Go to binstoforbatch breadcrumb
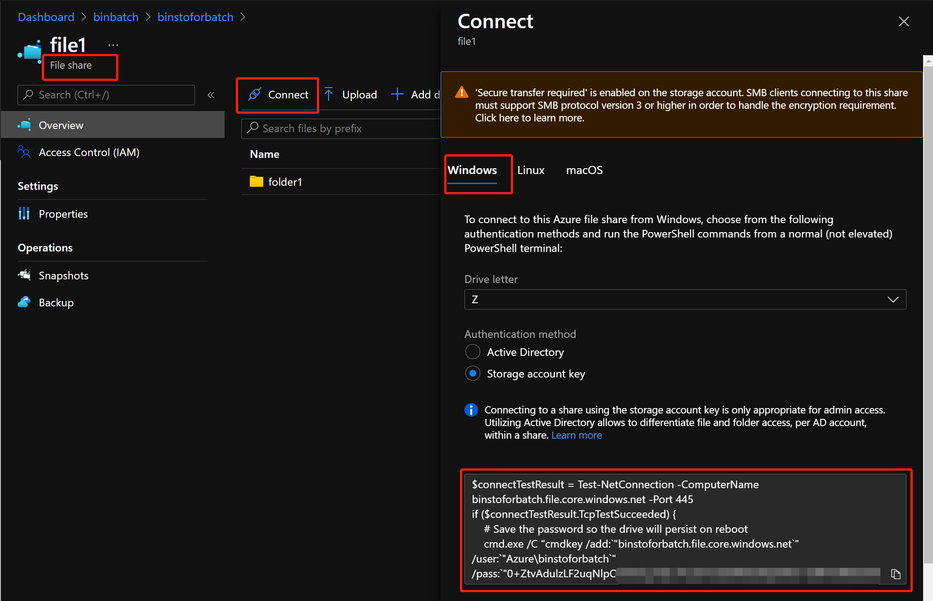This screenshot has width=933, height=601. click(x=195, y=17)
